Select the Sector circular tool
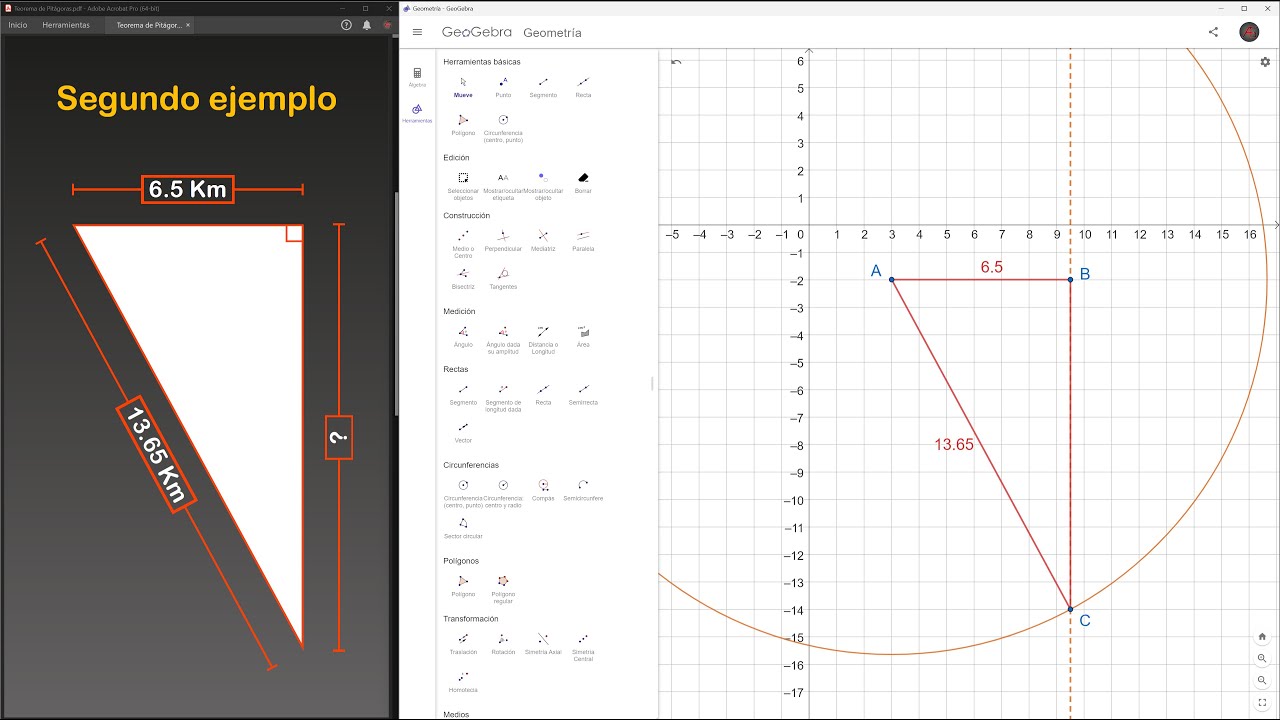1280x720 pixels. click(x=463, y=528)
